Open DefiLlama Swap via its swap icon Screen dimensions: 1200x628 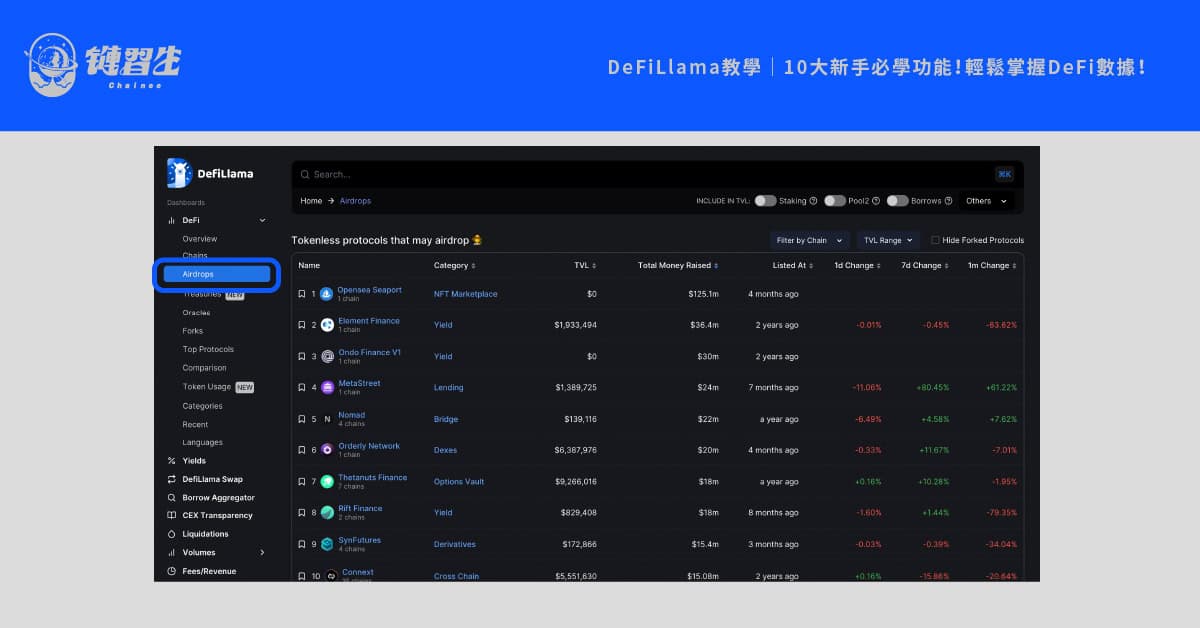coord(171,479)
